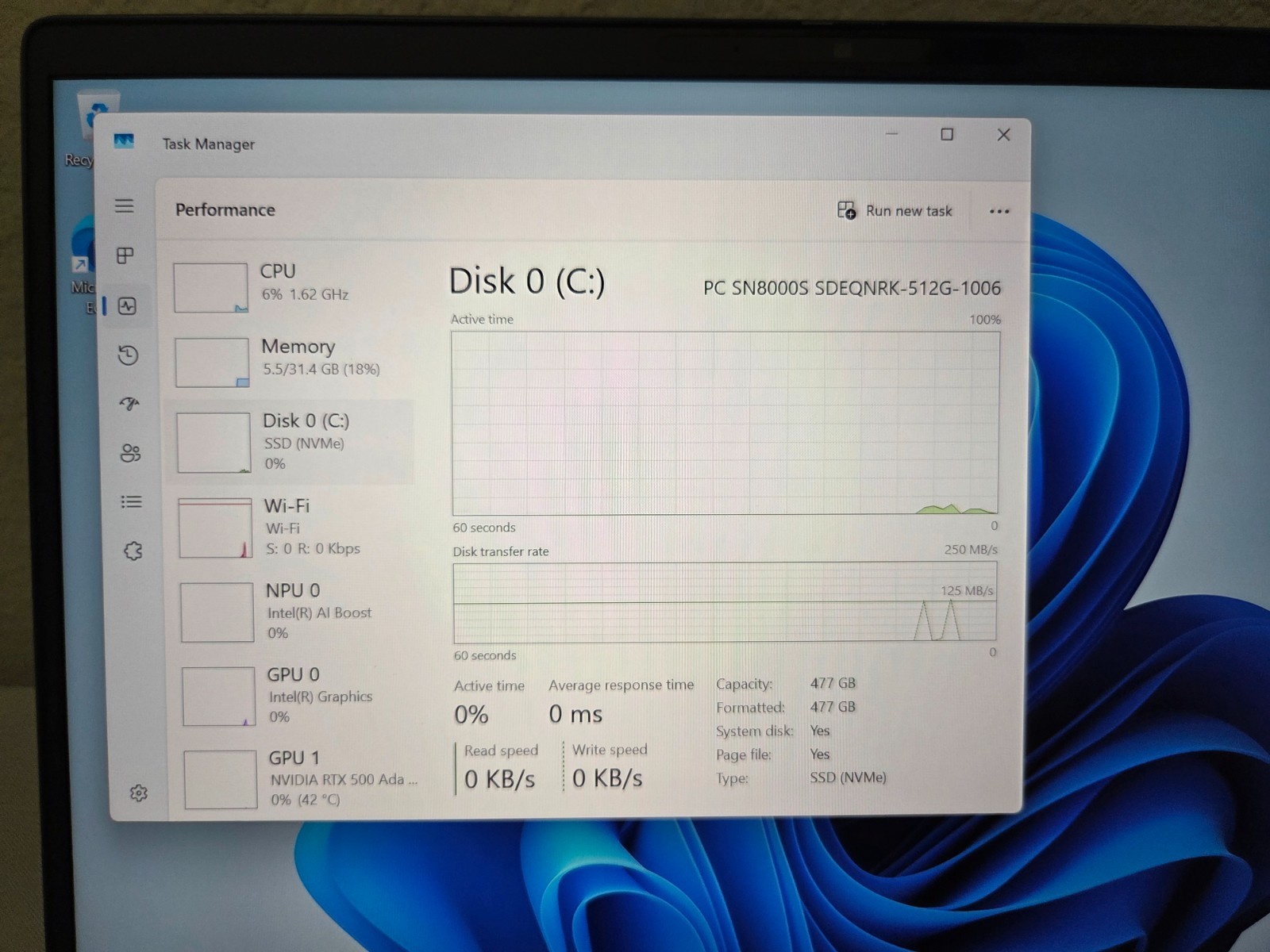Select Memory in performance list

tap(291, 362)
